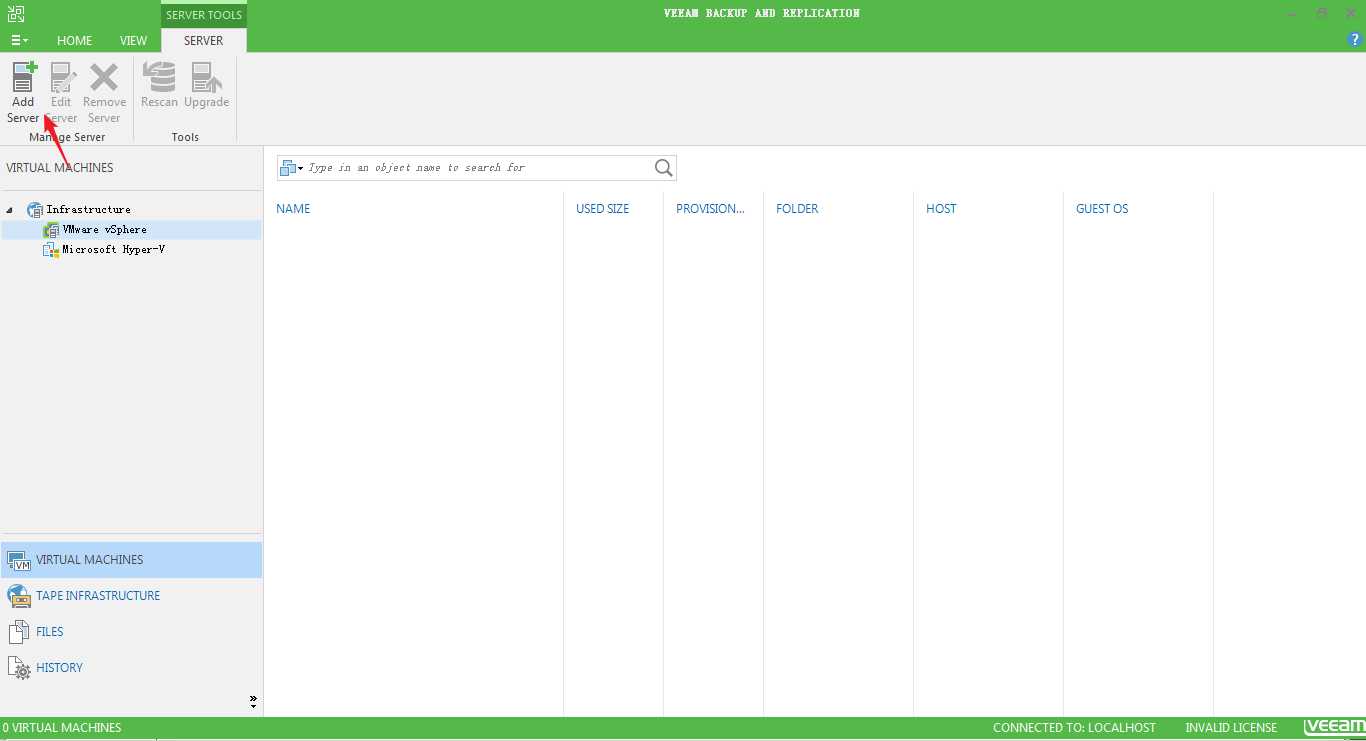
Task: Click the Tape Infrastructure pane icon
Action: 19,596
